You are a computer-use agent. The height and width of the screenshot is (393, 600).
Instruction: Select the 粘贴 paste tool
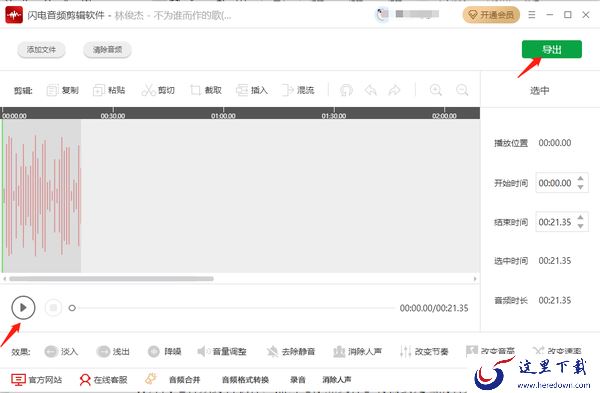click(109, 90)
